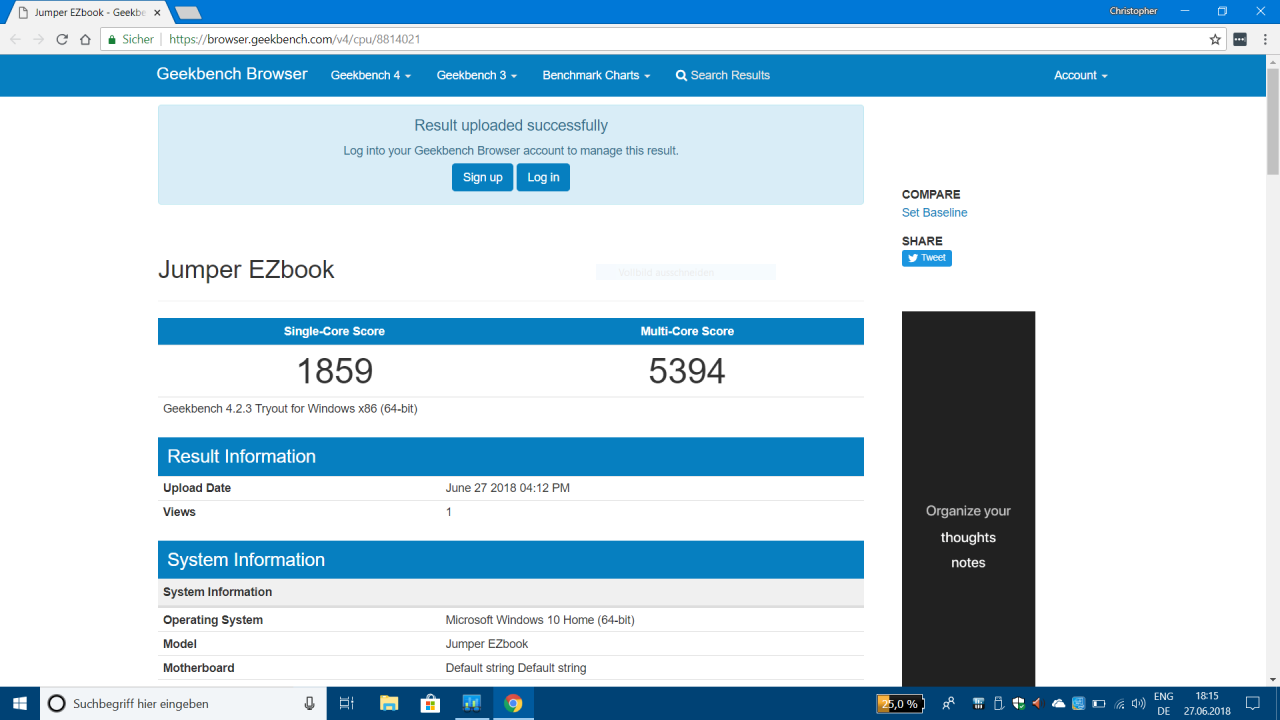Click the Cortana microphone icon

[310, 703]
